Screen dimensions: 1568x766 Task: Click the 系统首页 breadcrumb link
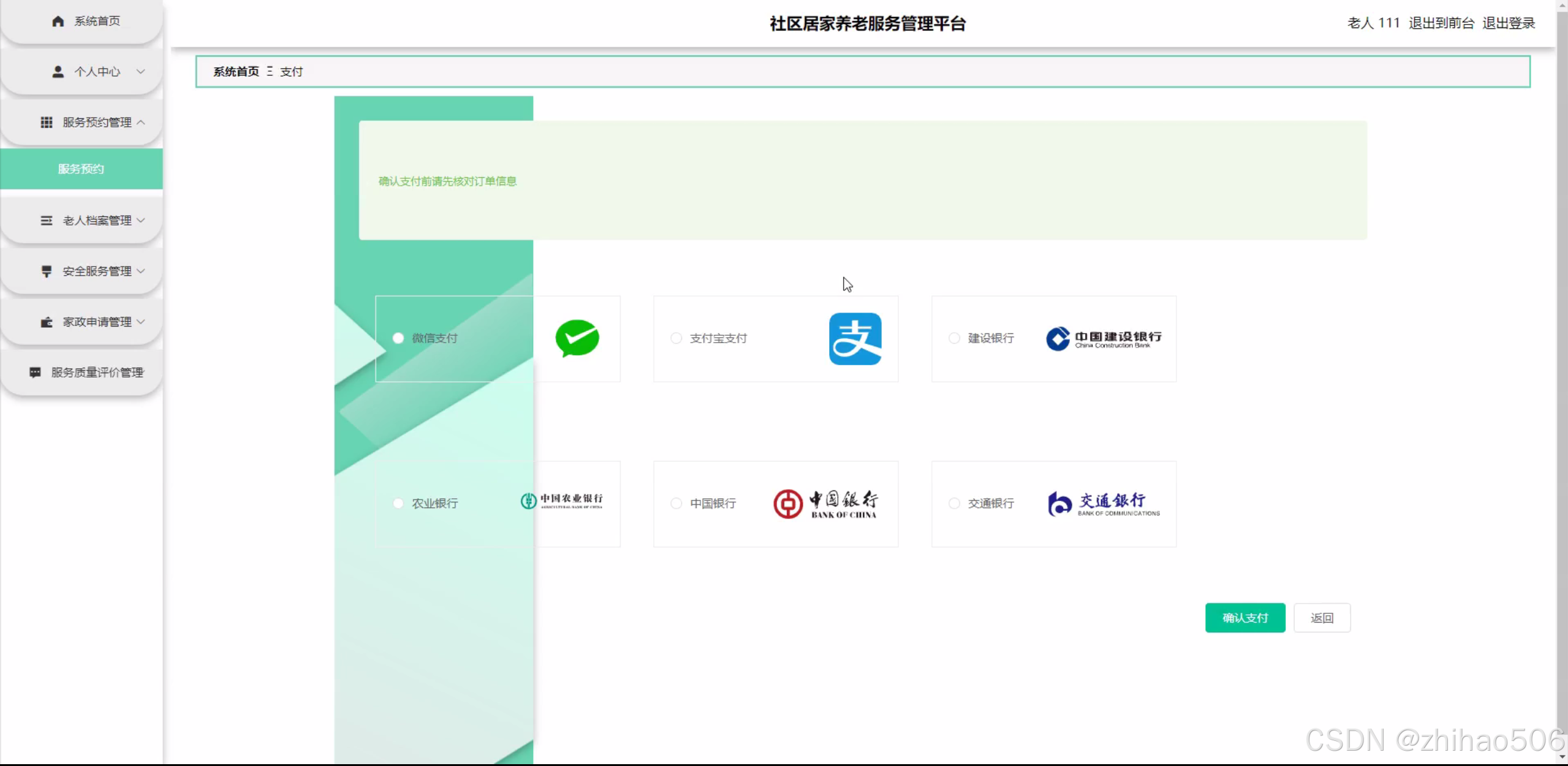coord(236,72)
